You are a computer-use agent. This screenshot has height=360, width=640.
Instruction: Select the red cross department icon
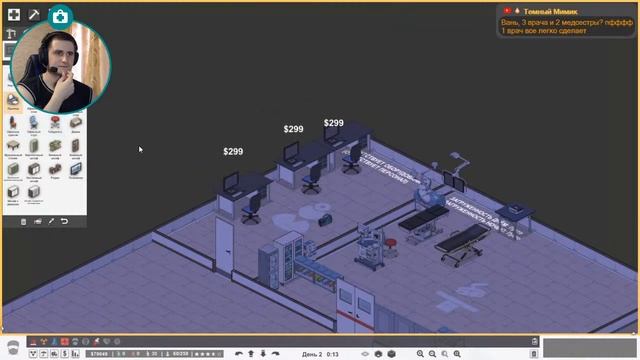pyautogui.click(x=64, y=341)
